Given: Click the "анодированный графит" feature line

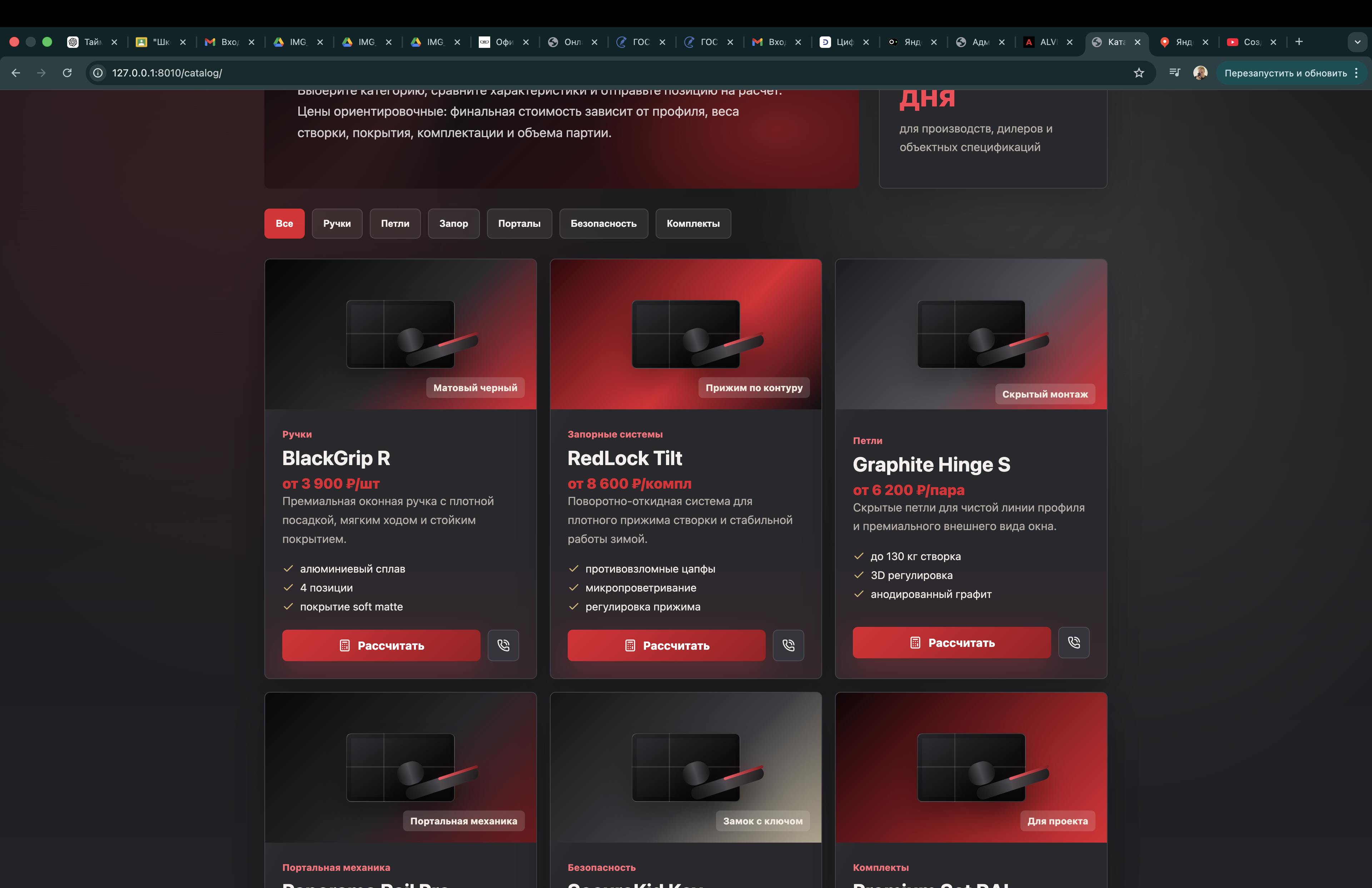Looking at the screenshot, I should pos(931,594).
